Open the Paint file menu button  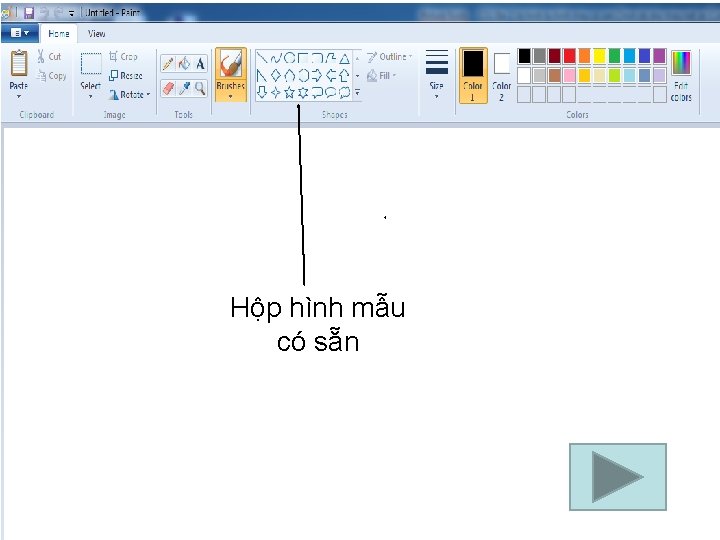click(19, 33)
